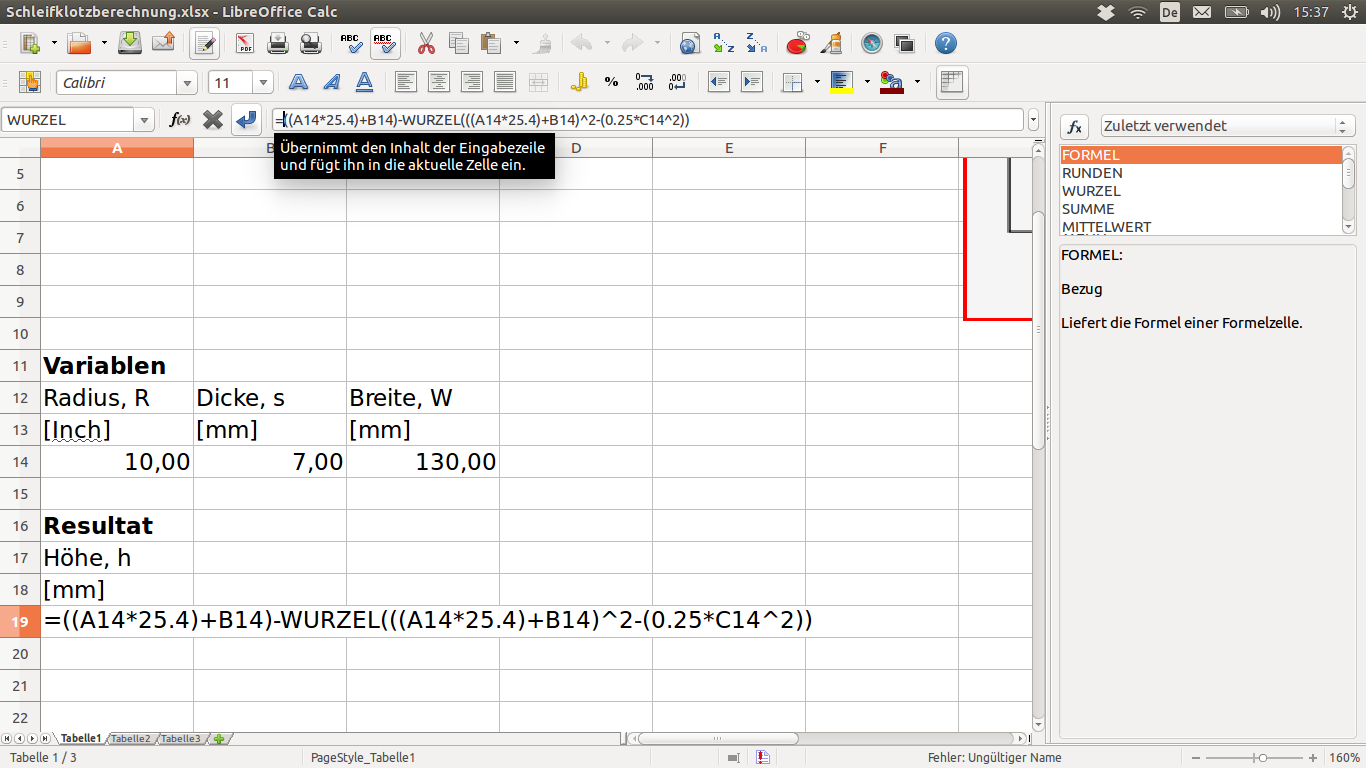The image size is (1366, 768).
Task: Paste from clipboard icon
Action: tap(491, 44)
